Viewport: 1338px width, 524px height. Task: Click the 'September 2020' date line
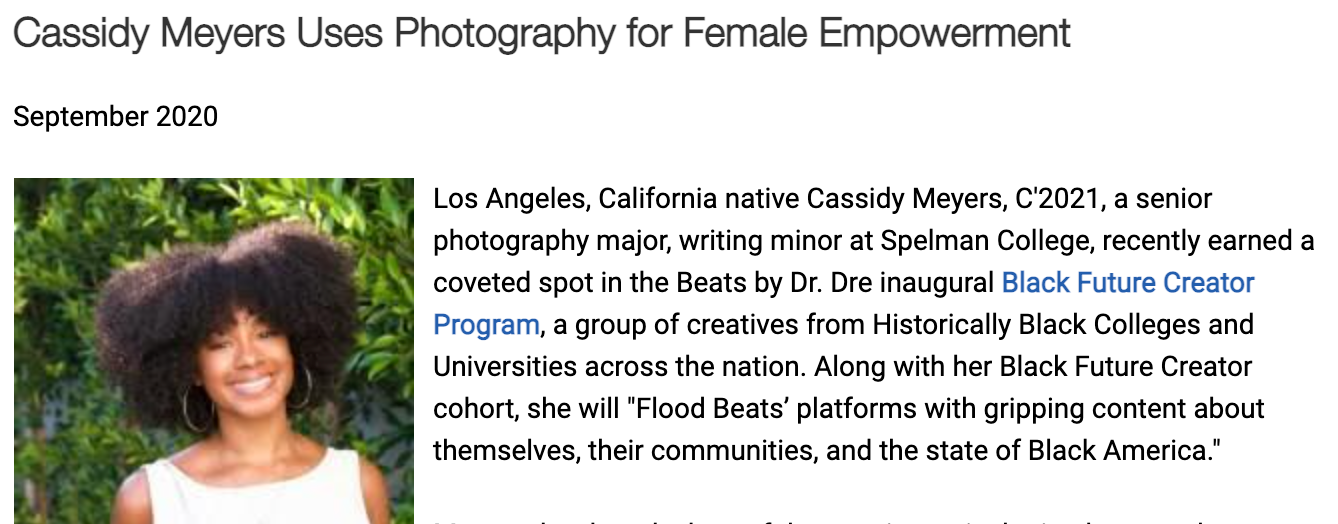pyautogui.click(x=116, y=117)
